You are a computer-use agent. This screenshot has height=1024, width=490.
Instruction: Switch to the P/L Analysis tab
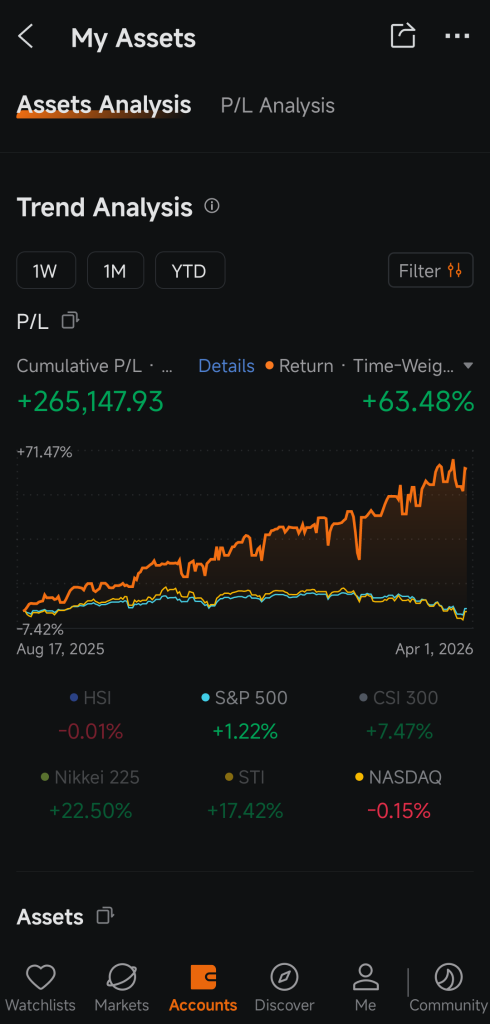[x=278, y=106]
